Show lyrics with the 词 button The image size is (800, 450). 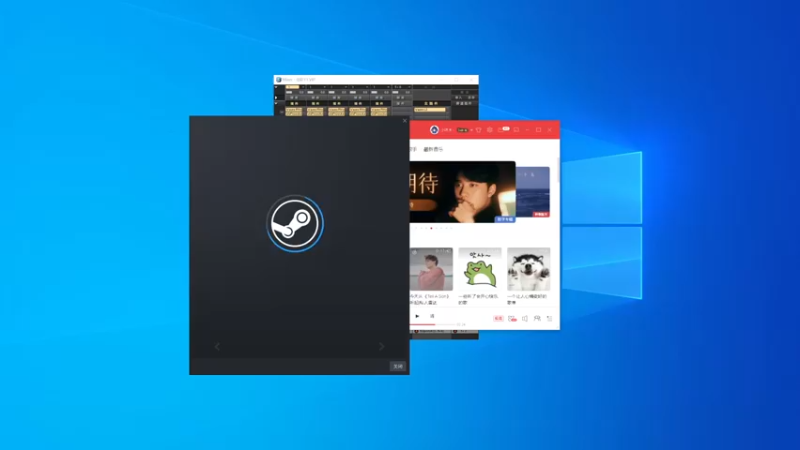click(432, 316)
